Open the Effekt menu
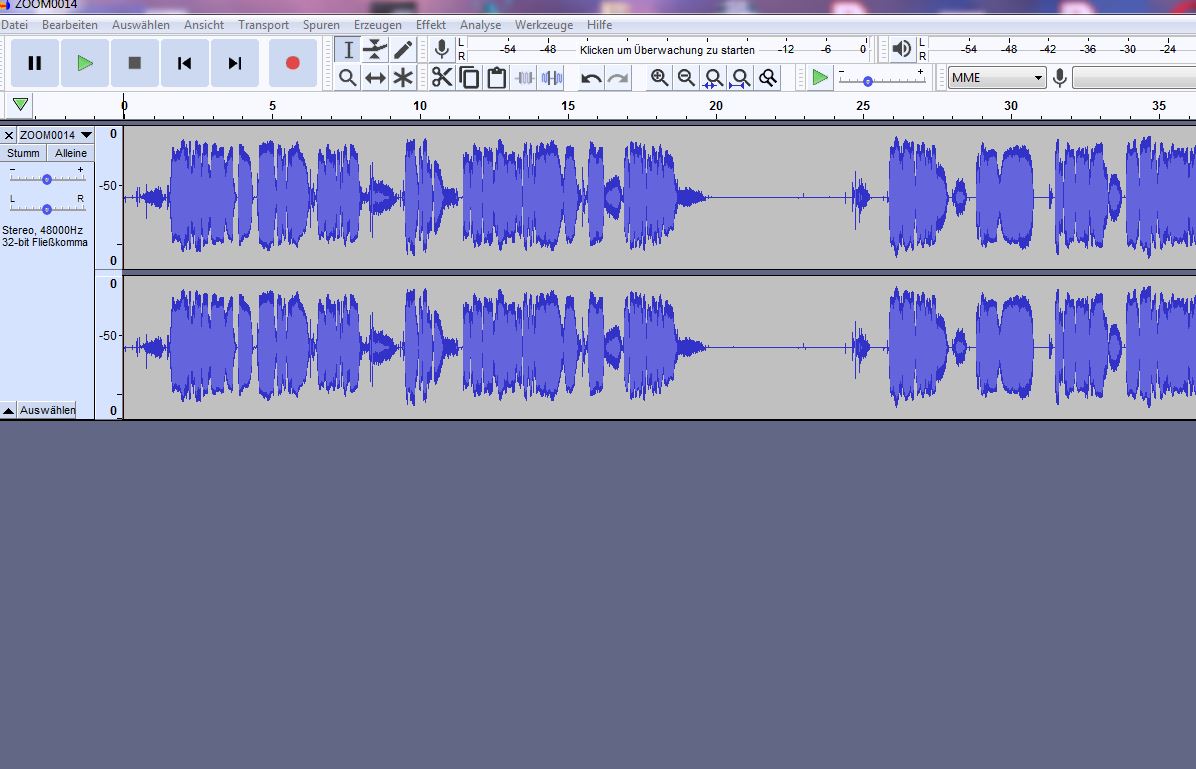Screen dimensions: 1196x769 pos(431,25)
